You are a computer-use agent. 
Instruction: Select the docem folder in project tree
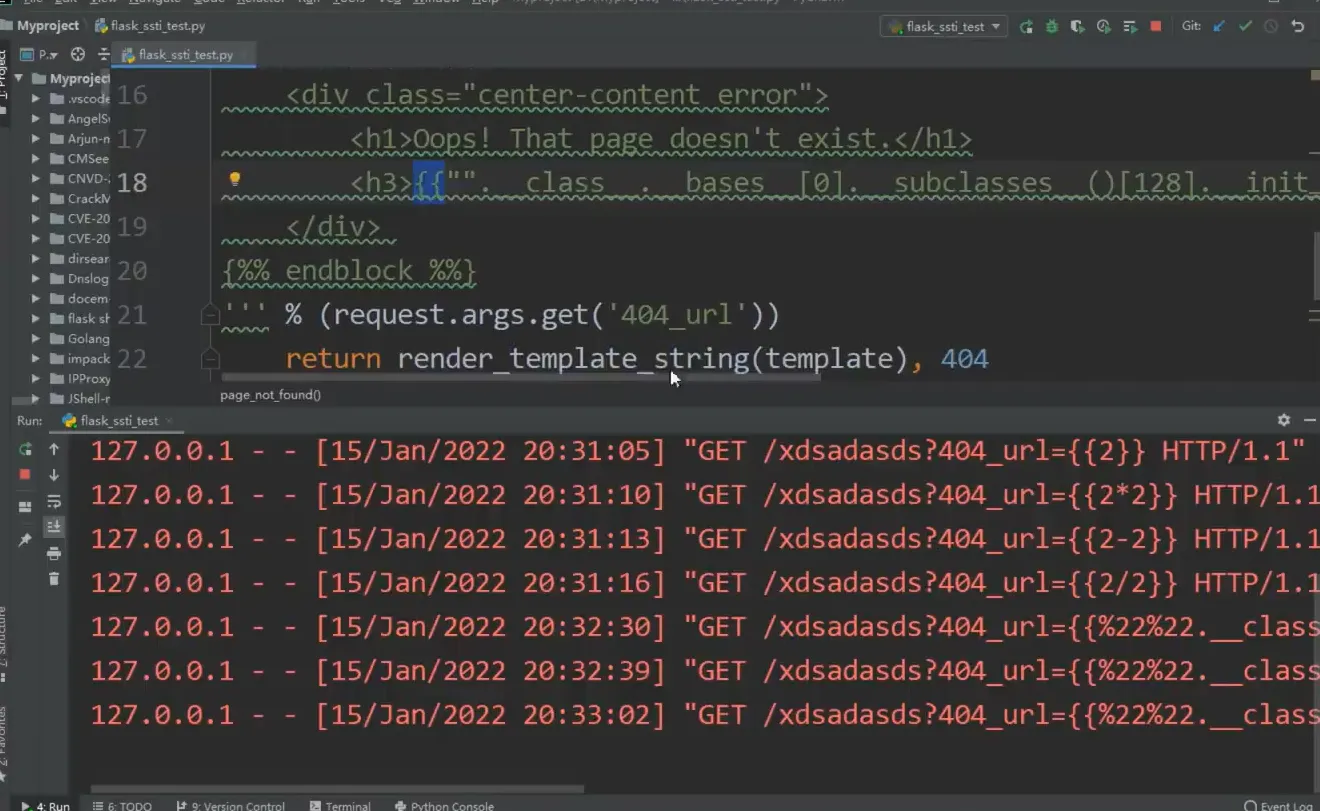79,299
